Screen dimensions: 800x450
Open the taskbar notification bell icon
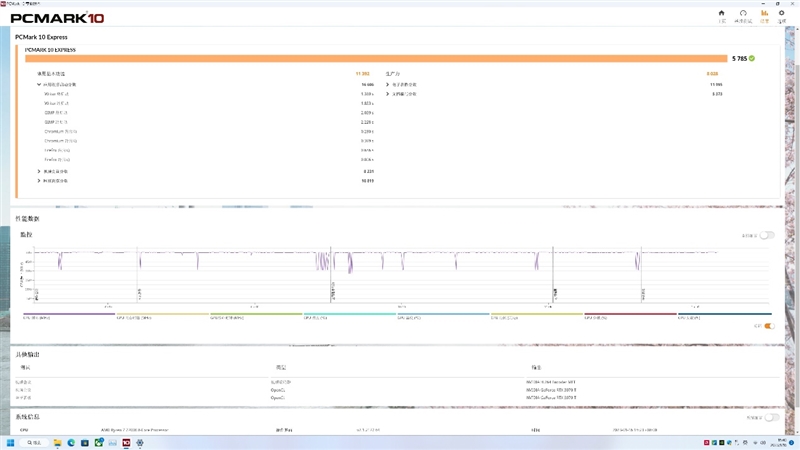click(791, 442)
